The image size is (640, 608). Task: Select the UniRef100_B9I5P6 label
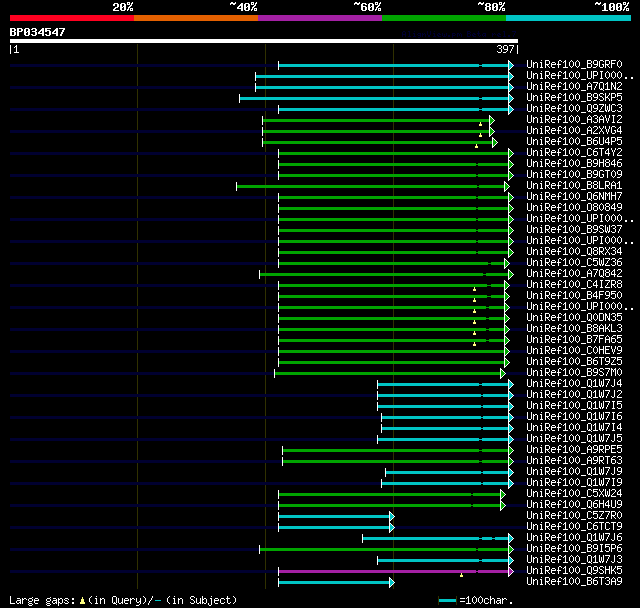(574, 549)
